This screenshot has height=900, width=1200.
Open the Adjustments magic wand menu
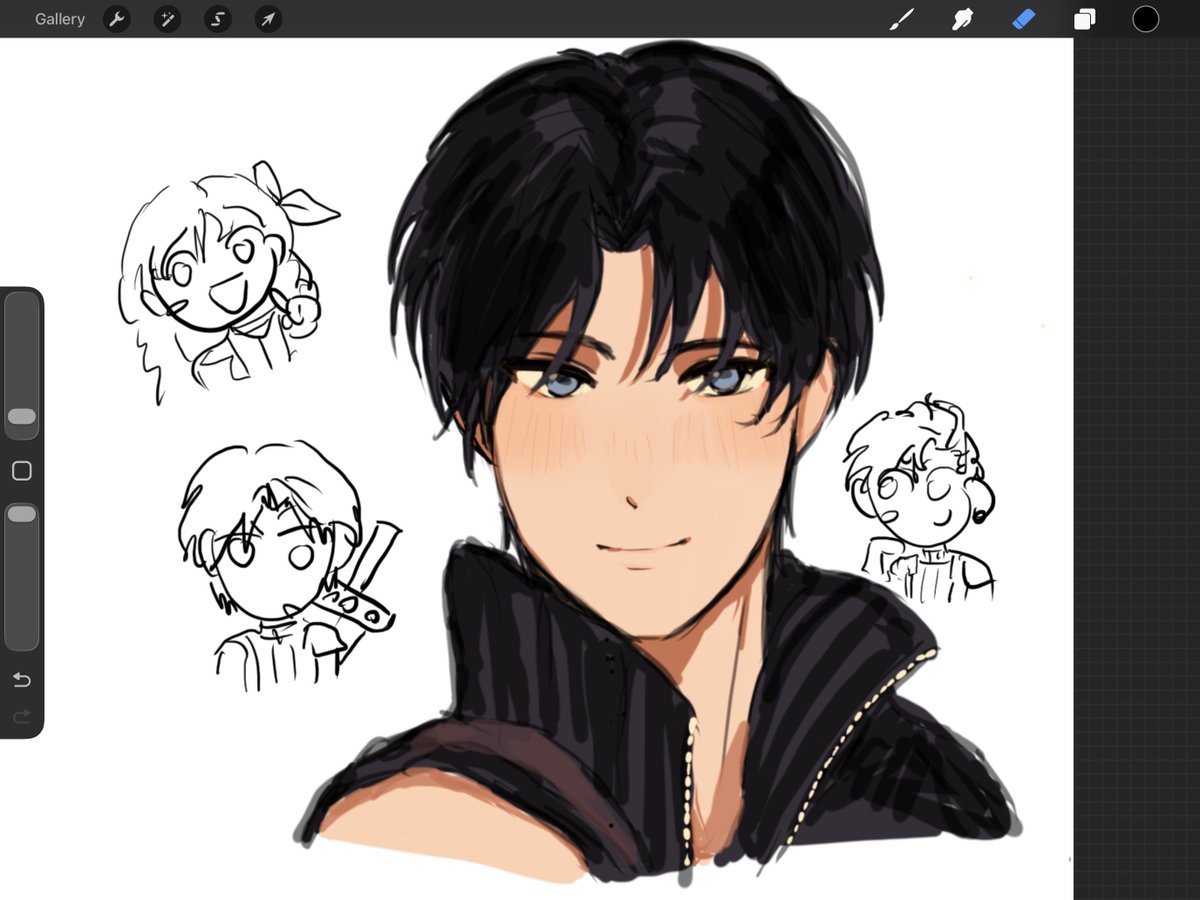(167, 19)
